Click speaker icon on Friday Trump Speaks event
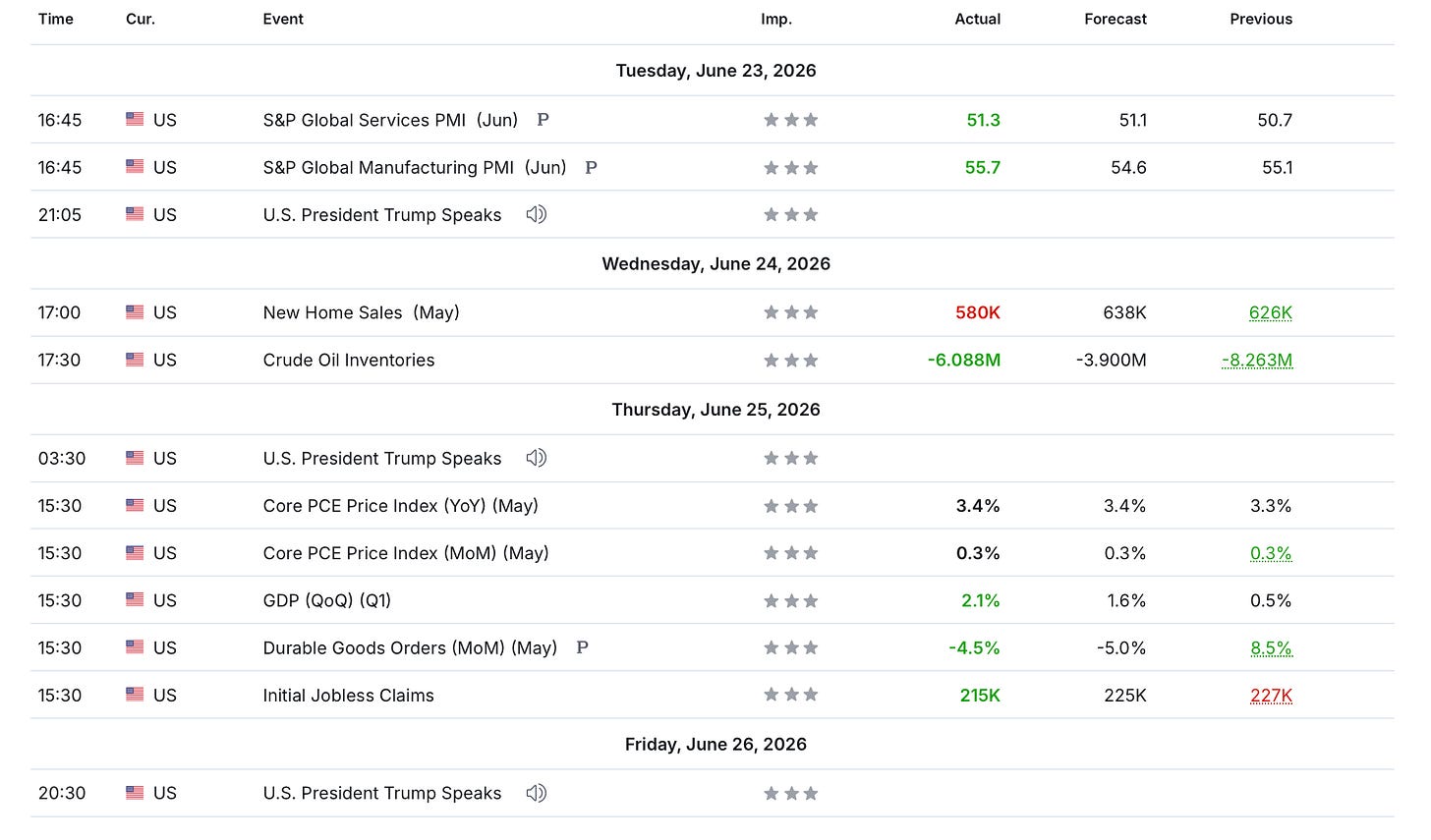 [536, 793]
